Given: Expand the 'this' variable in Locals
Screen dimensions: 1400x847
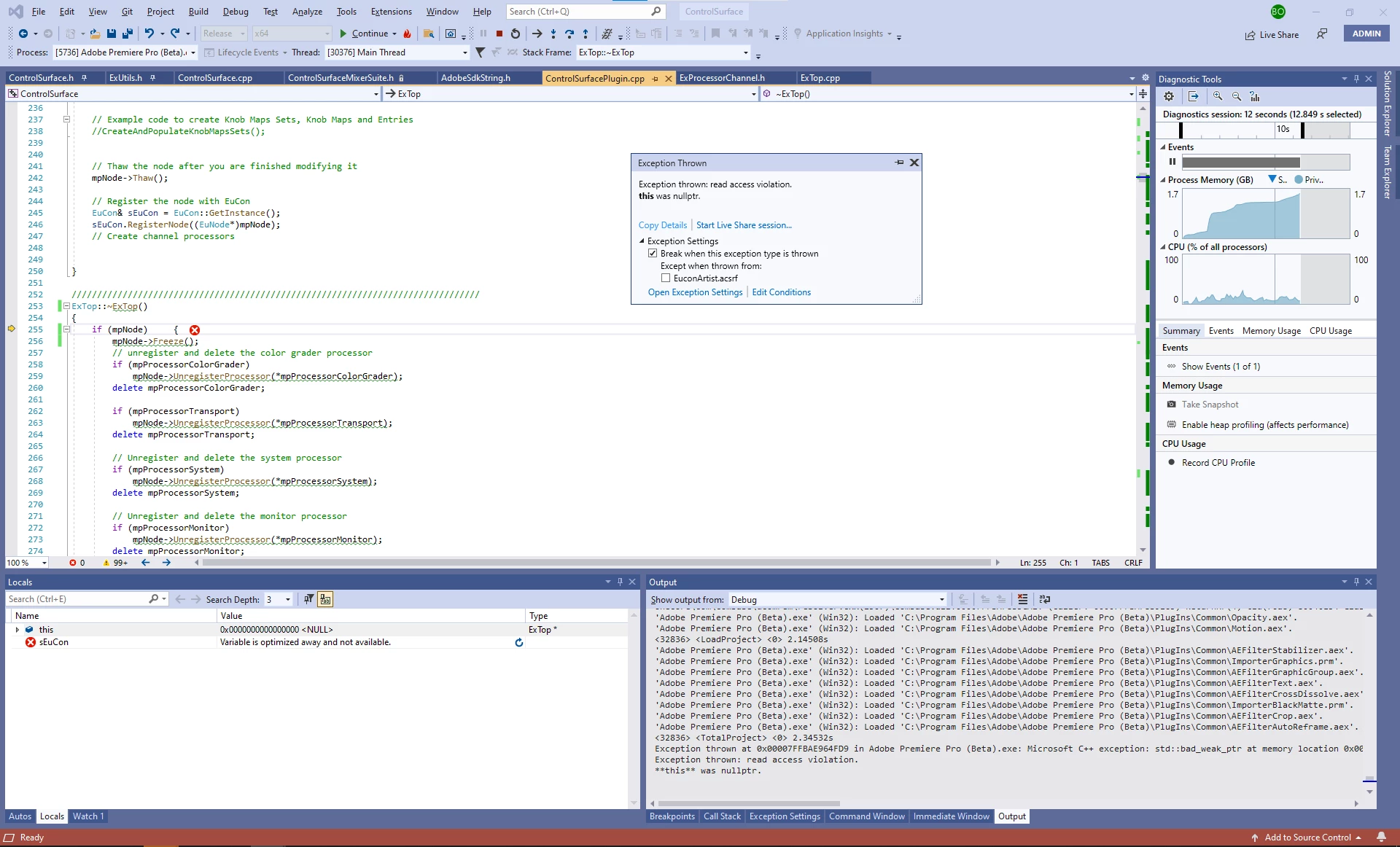Looking at the screenshot, I should [x=17, y=630].
